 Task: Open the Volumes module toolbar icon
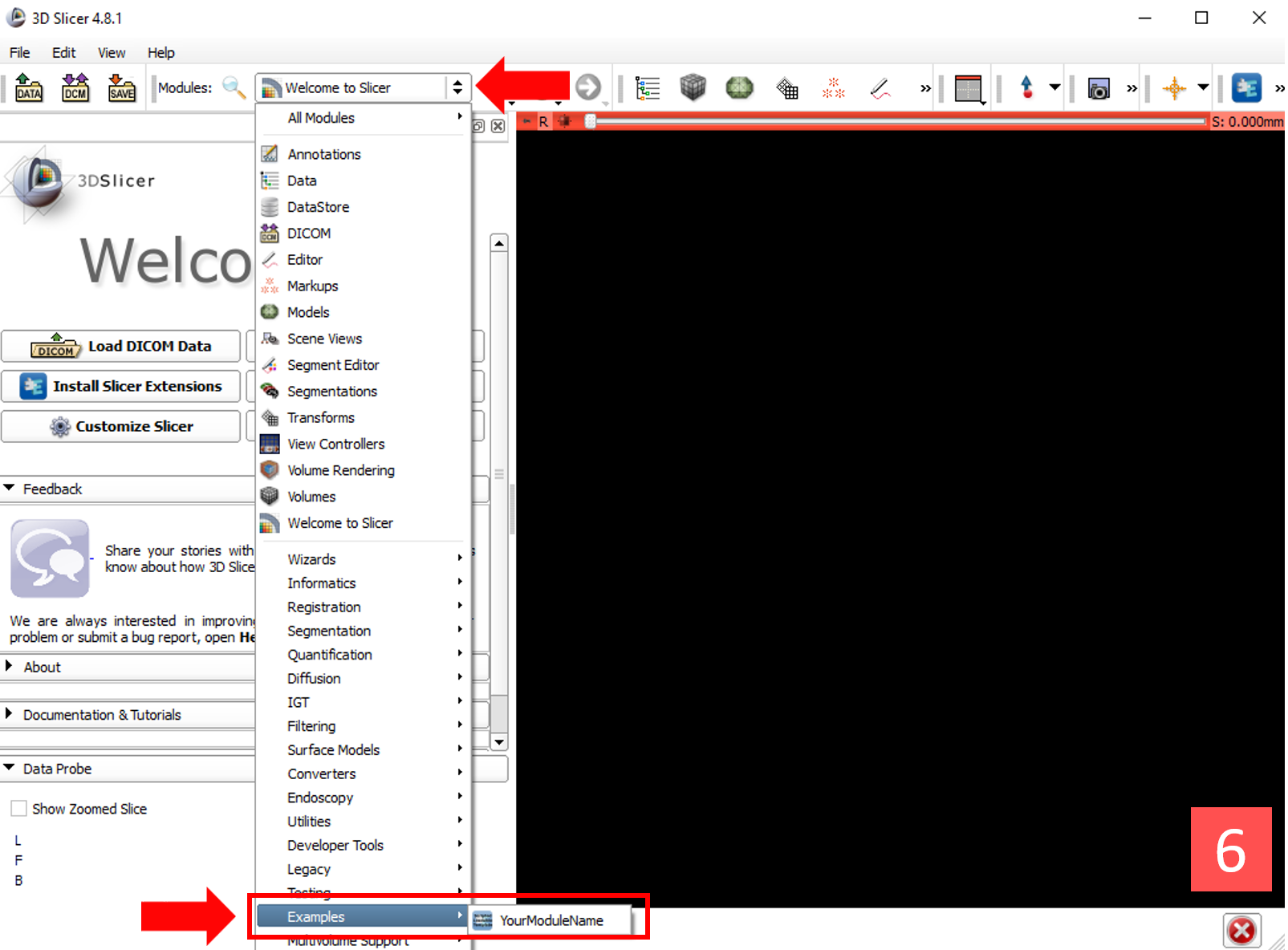[x=693, y=87]
